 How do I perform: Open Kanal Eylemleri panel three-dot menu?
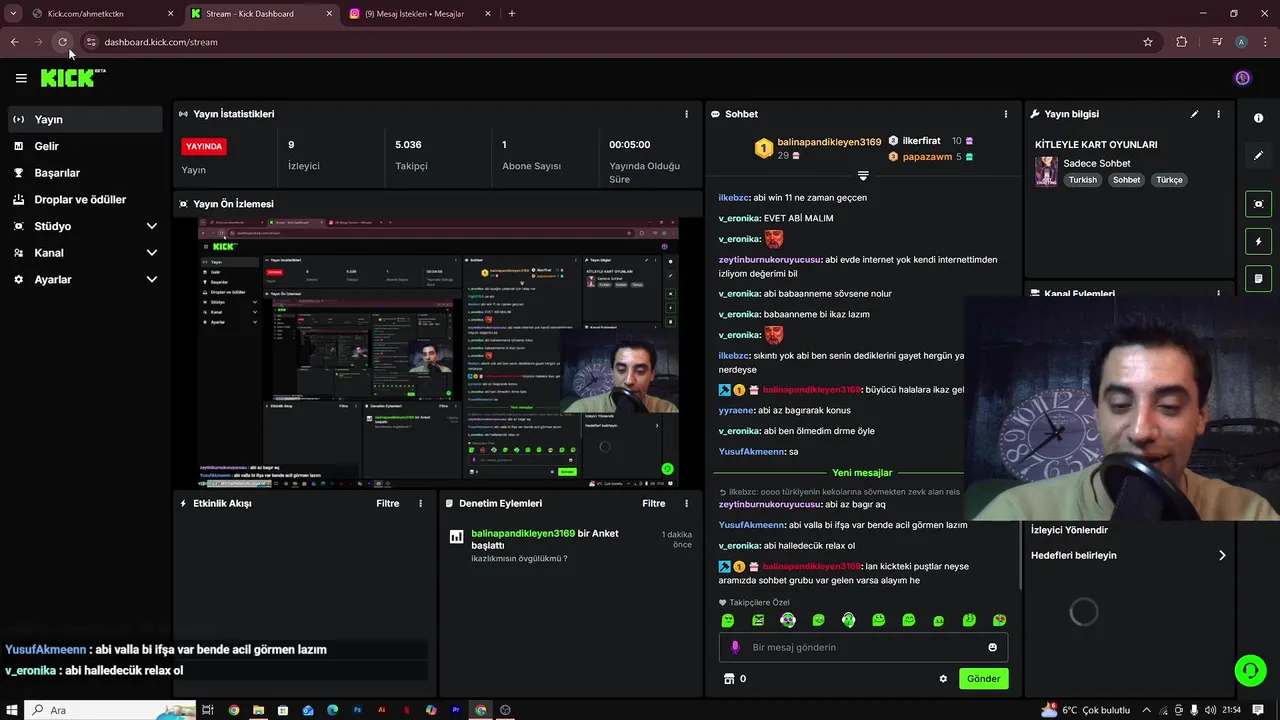(x=1218, y=294)
